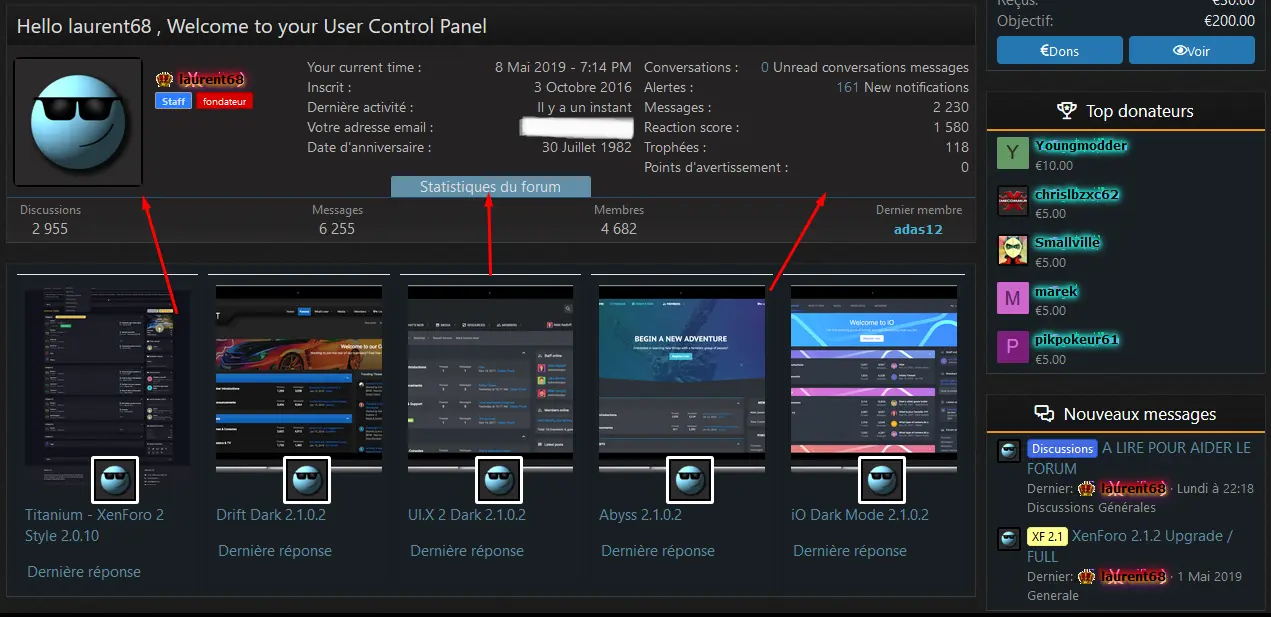Click marek's pink M avatar

tap(1013, 298)
